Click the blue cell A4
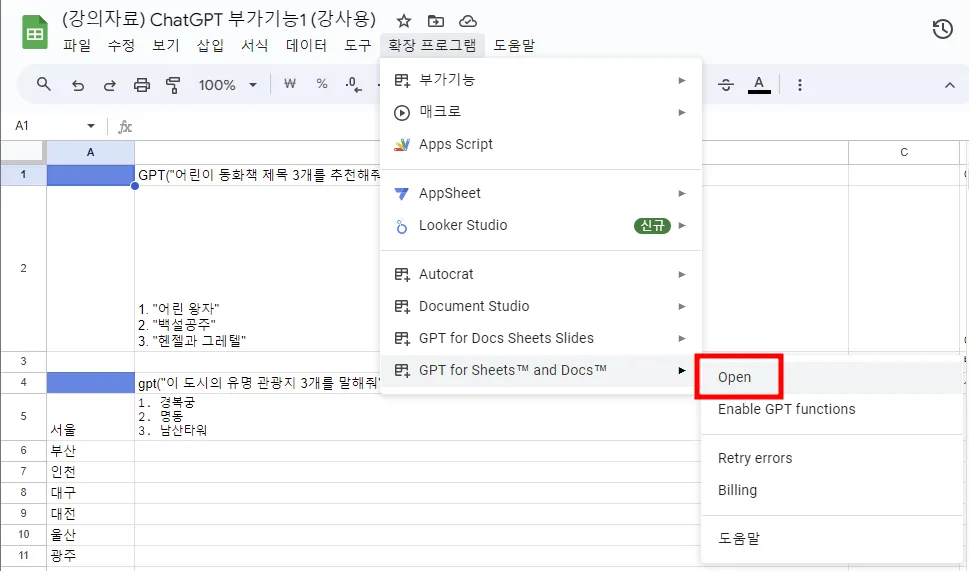Viewport: 969px width, 571px height. (90, 383)
